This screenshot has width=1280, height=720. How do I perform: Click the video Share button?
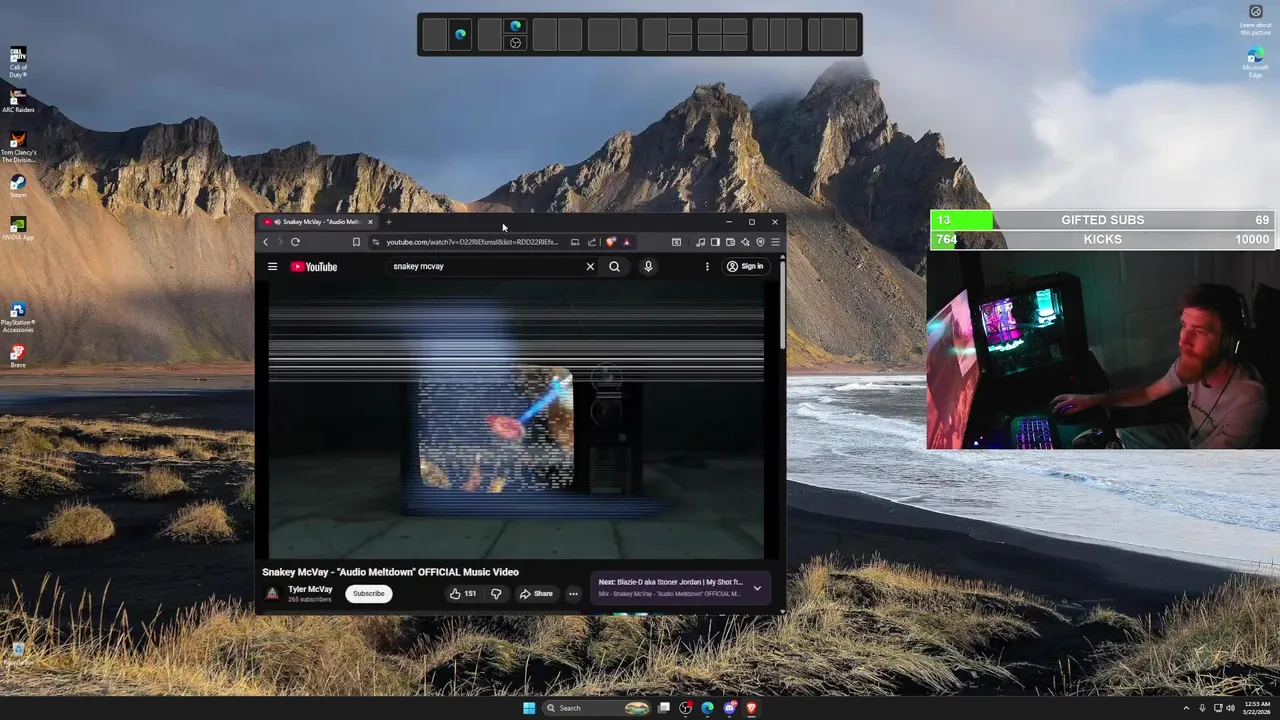click(536, 593)
